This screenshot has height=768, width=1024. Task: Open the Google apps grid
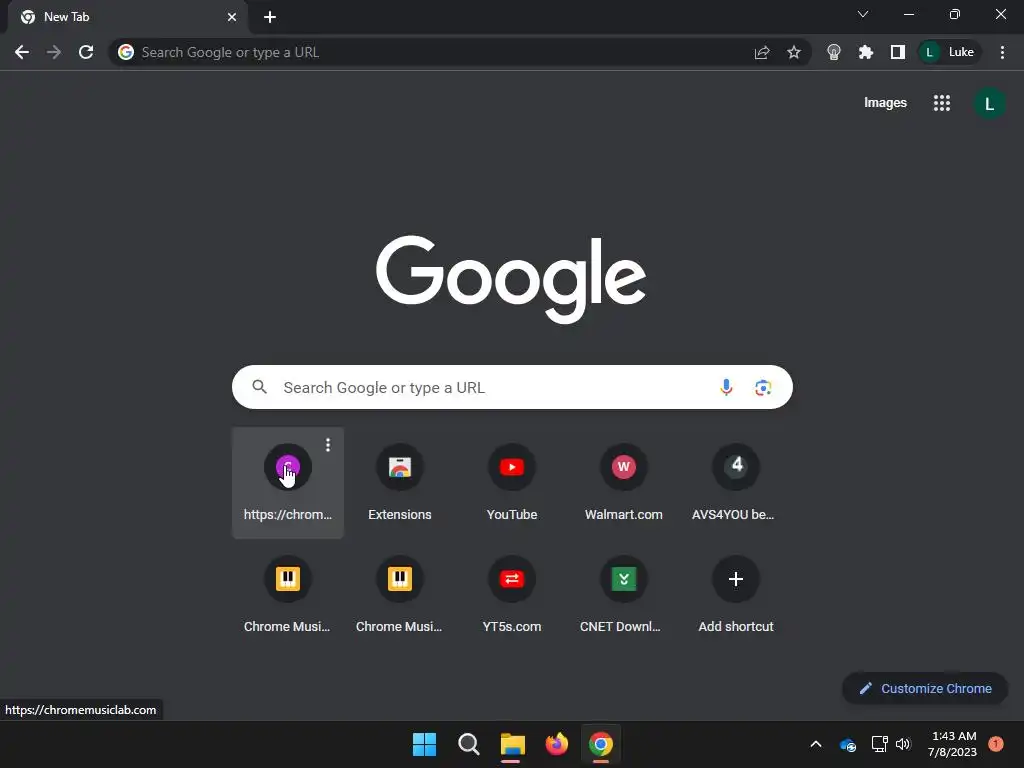(941, 103)
